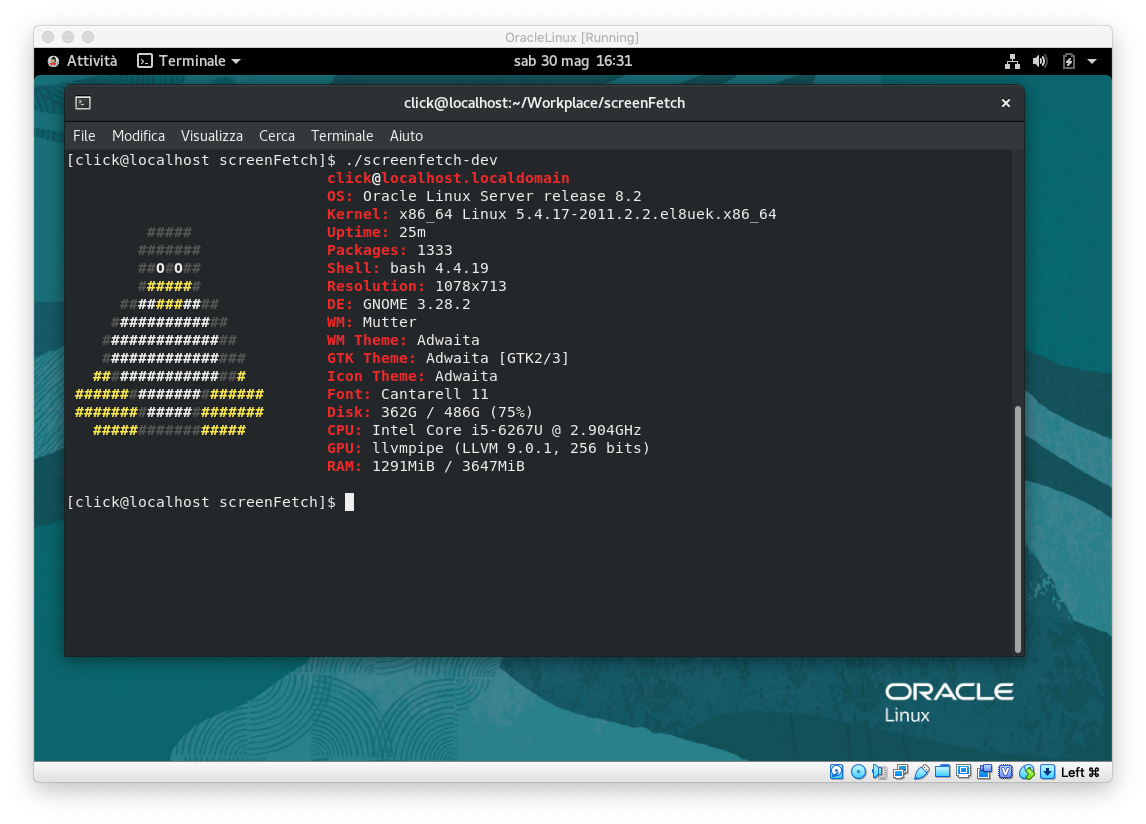Image resolution: width=1146 pixels, height=824 pixels.
Task: Click the Left ⌘ host key indicator
Action: tap(1080, 772)
